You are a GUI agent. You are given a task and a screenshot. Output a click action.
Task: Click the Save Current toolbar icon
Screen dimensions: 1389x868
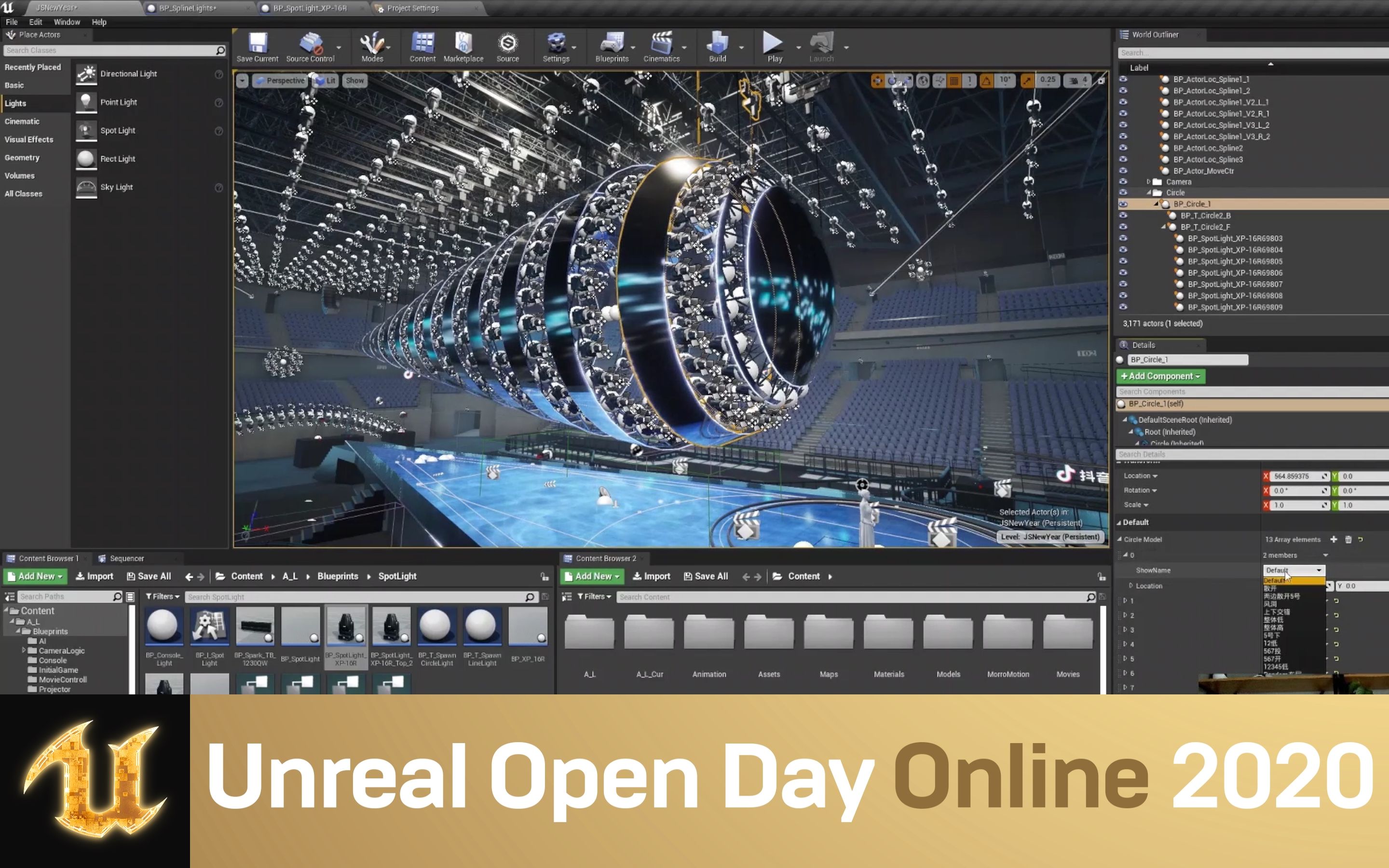257,47
